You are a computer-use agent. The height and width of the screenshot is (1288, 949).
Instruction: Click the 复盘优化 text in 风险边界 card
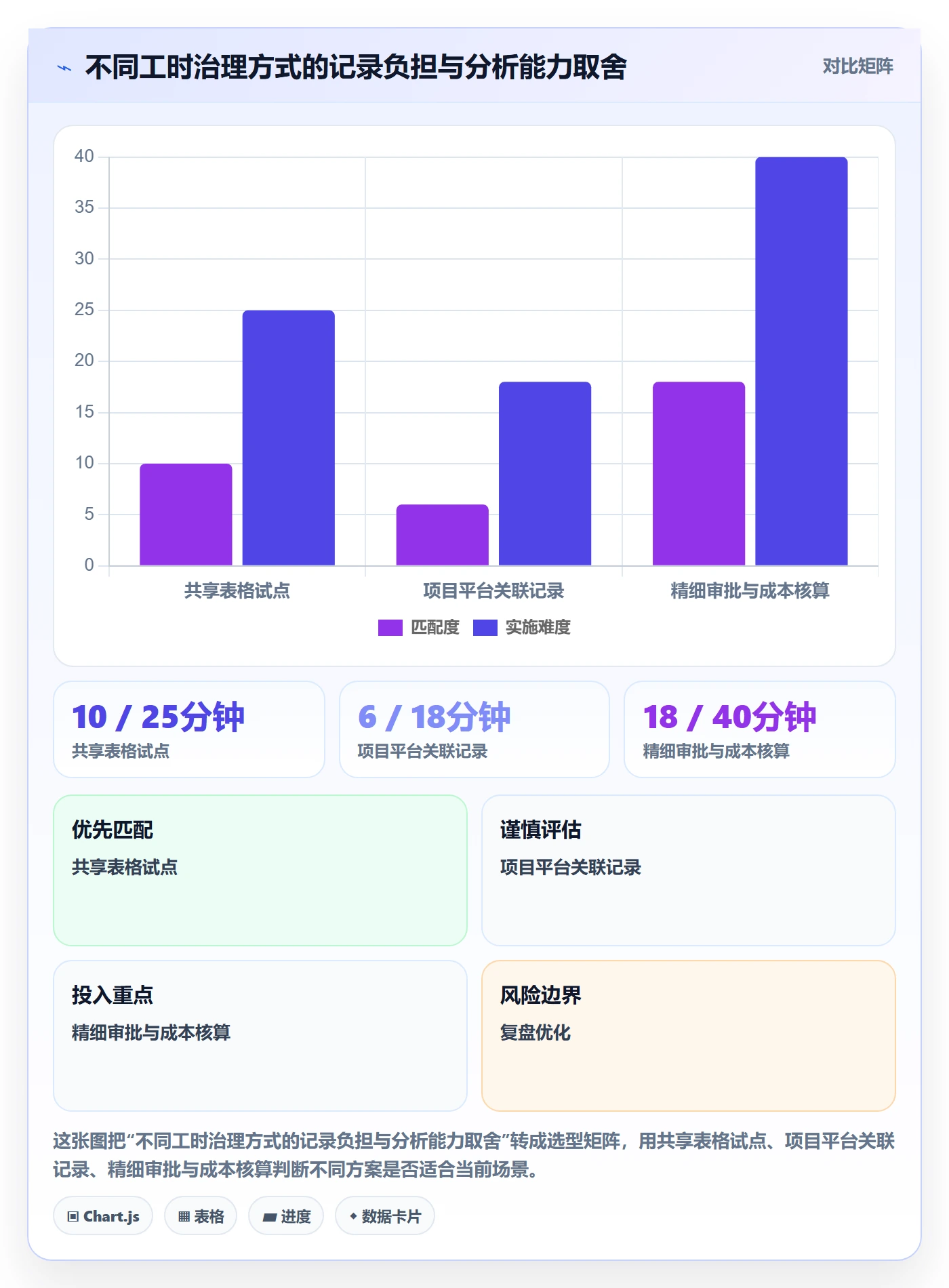(536, 1032)
